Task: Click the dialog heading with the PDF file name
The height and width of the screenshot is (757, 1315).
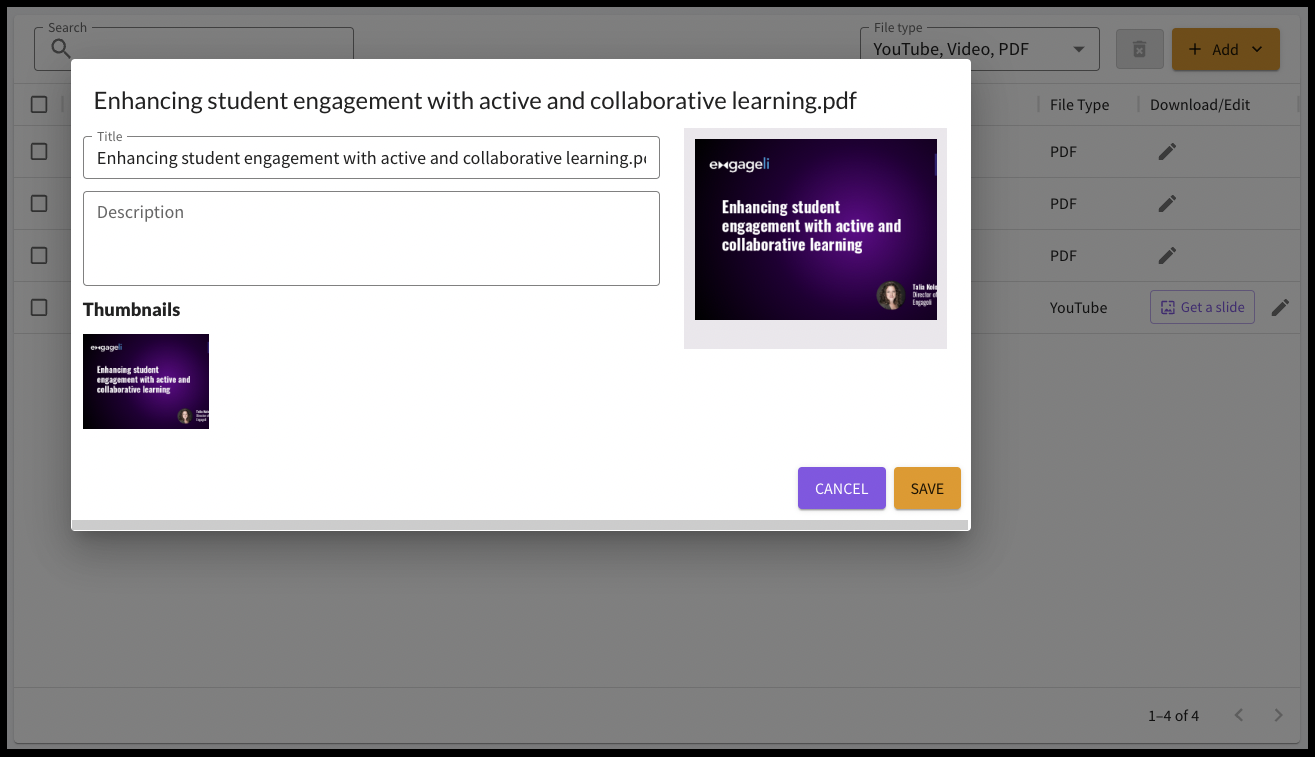Action: (x=475, y=100)
